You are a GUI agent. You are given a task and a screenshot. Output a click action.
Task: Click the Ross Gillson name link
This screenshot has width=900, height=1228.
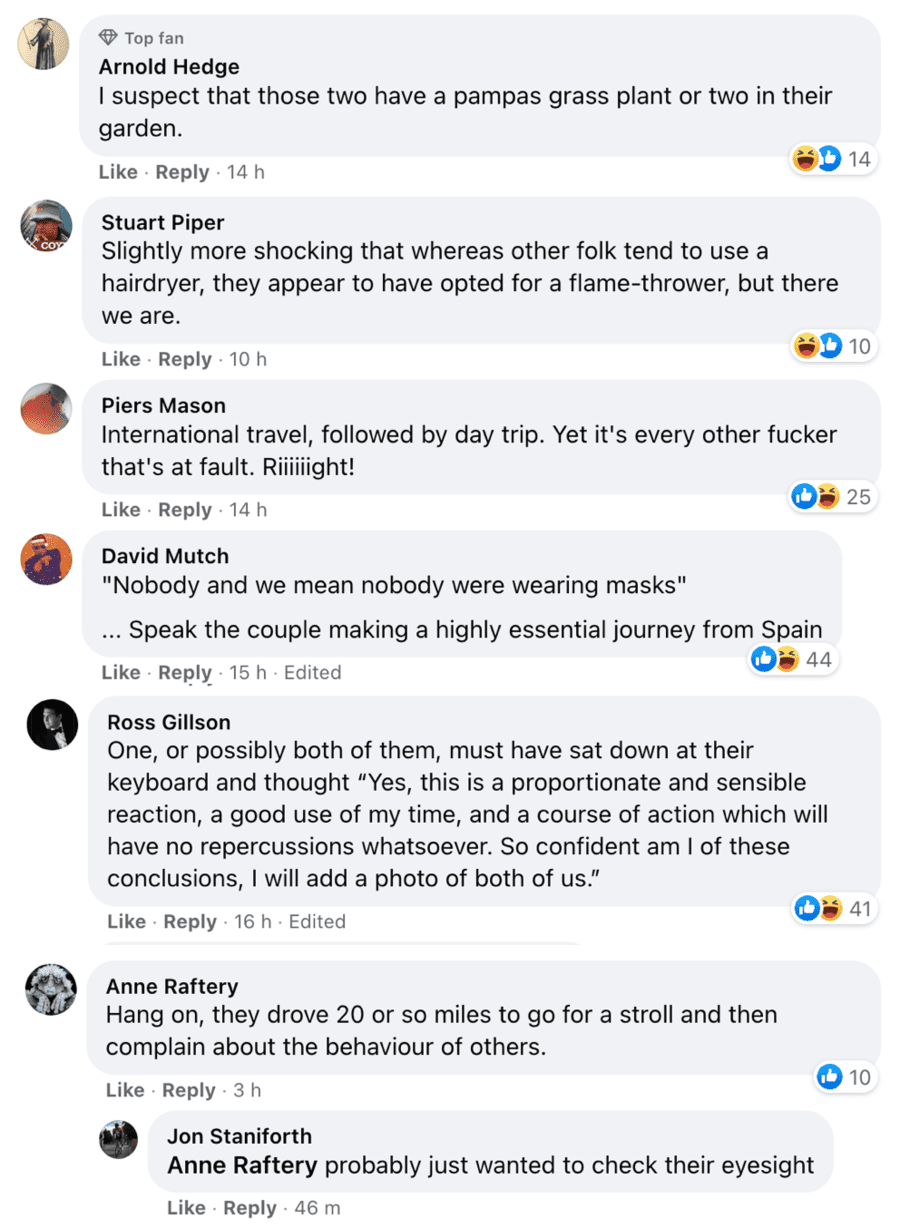pos(168,722)
